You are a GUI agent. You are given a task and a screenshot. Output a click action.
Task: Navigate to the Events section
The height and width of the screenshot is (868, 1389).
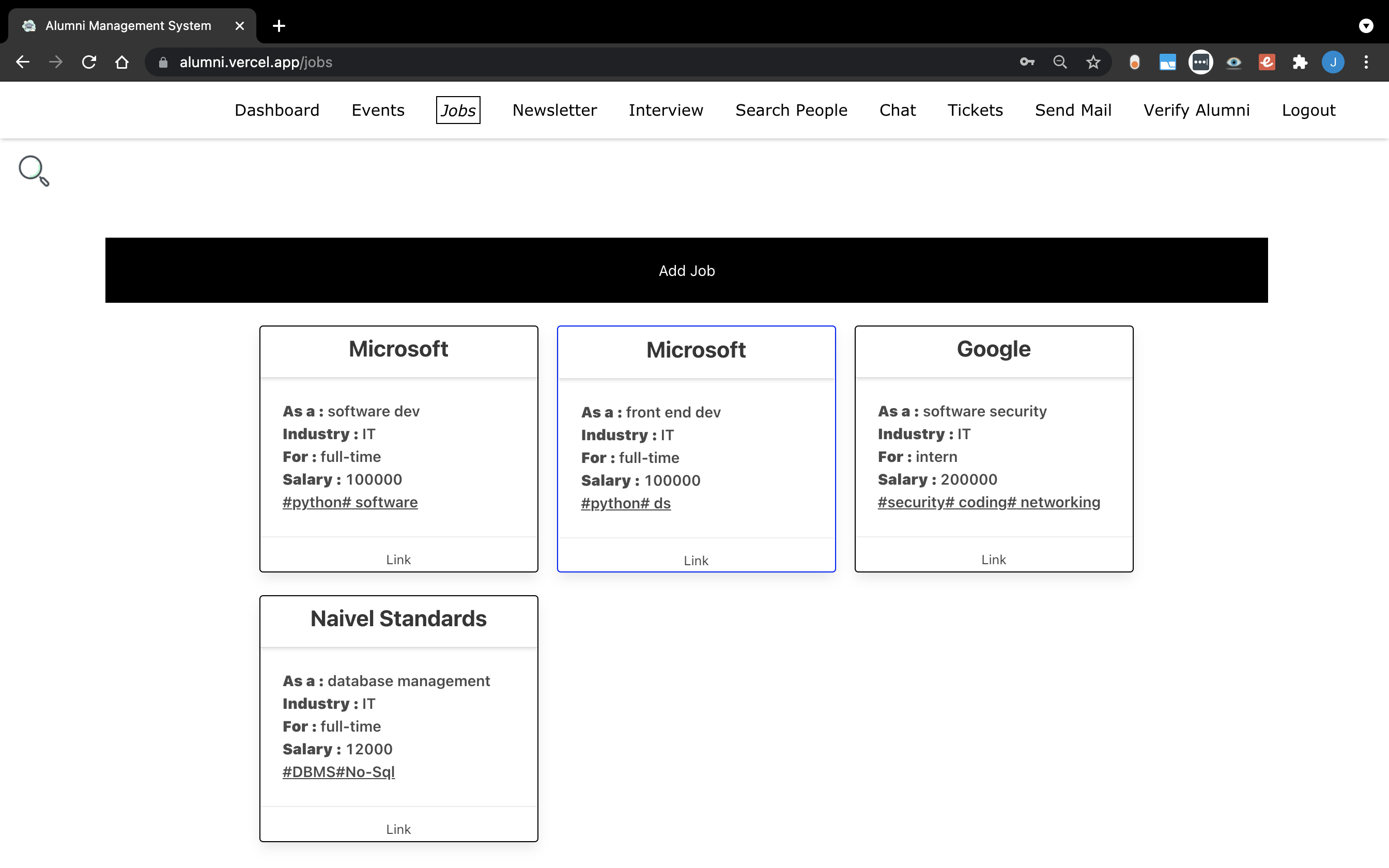(378, 110)
